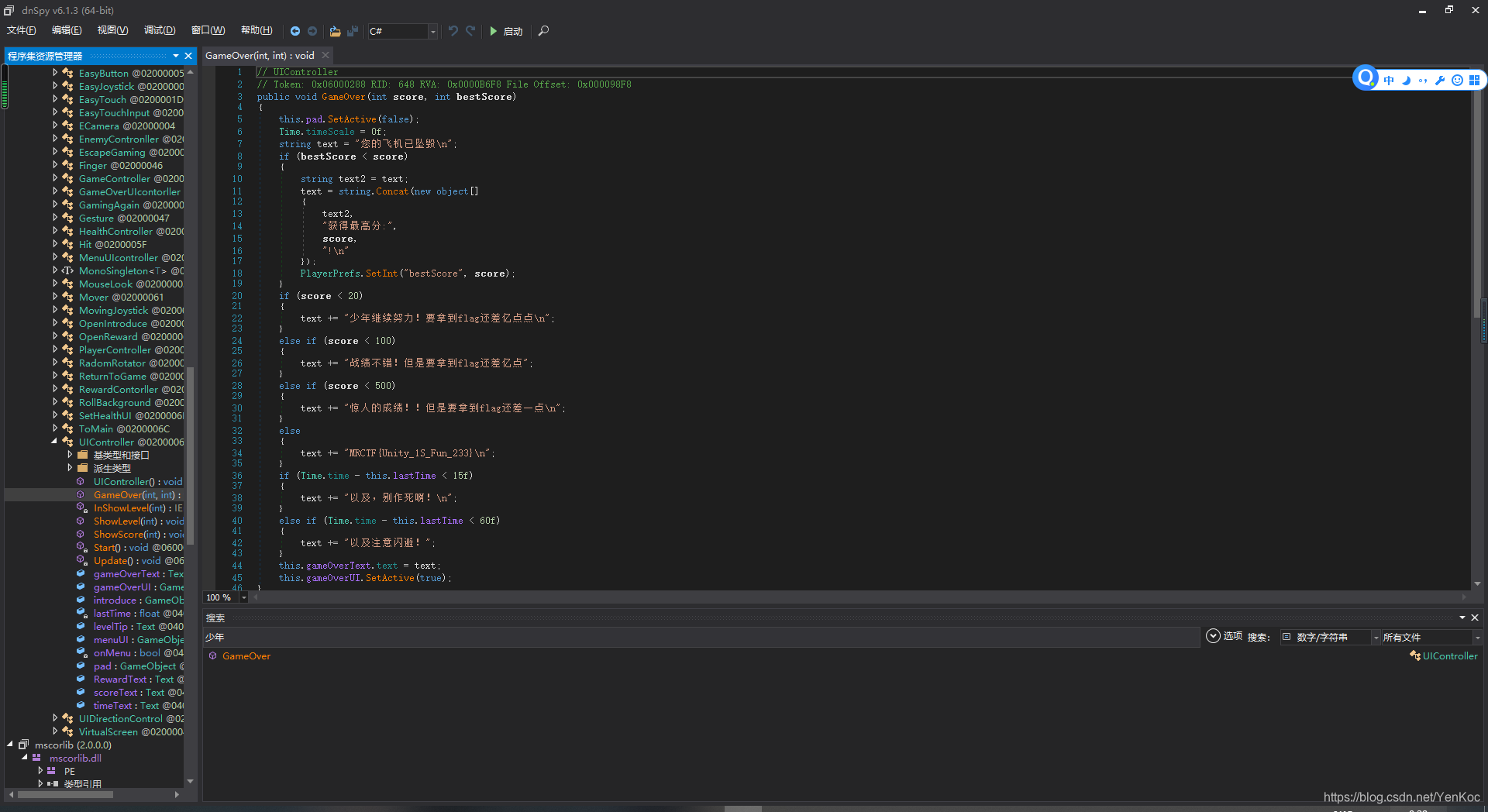Expand the PE node under mscorlib.dll

point(40,771)
